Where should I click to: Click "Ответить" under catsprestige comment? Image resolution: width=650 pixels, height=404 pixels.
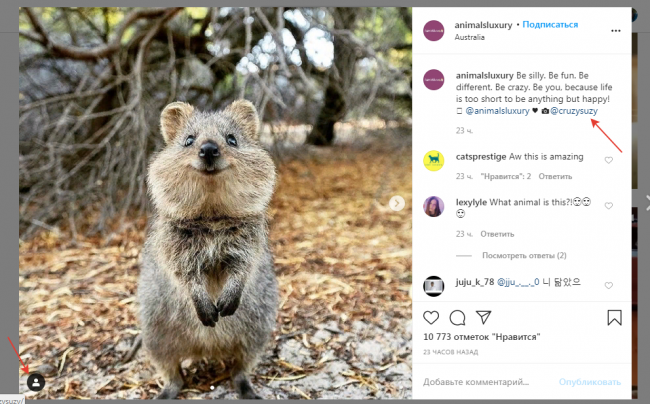[555, 176]
